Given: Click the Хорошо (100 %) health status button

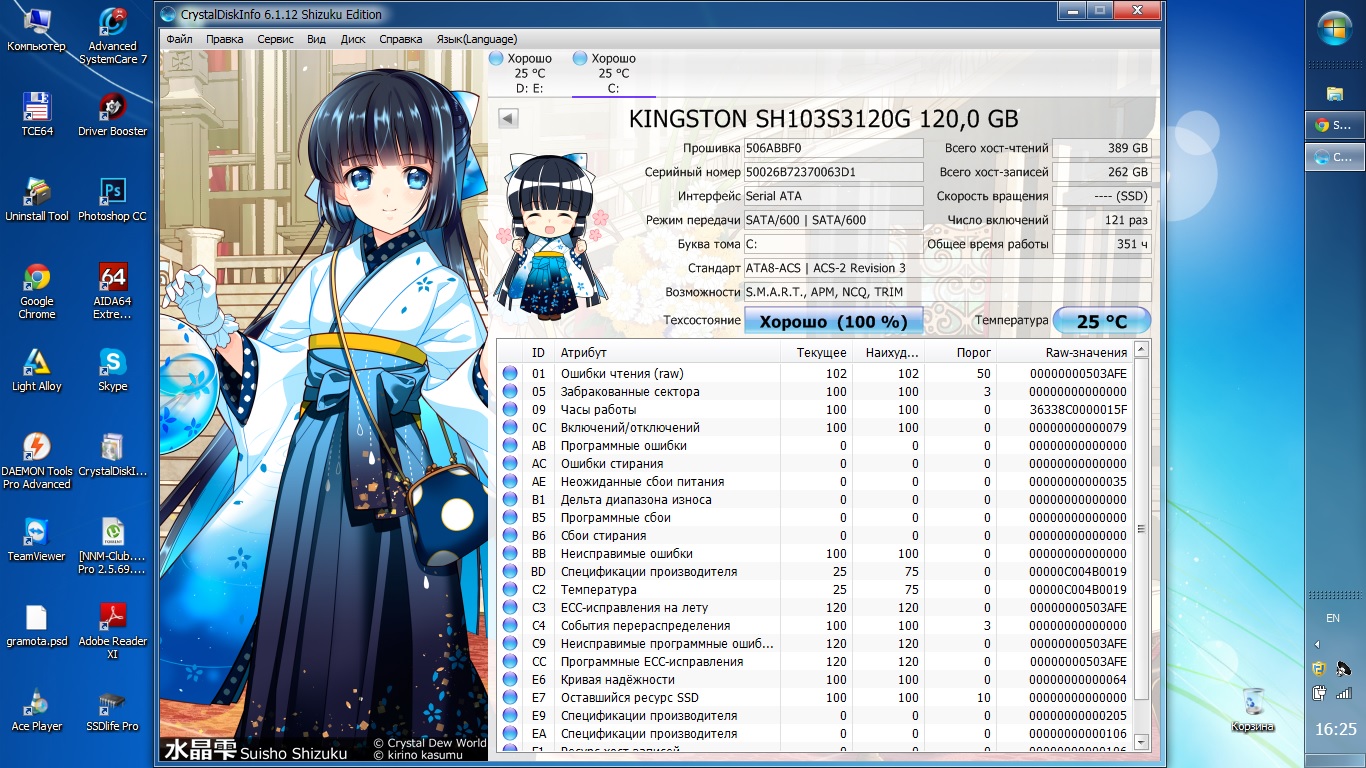Looking at the screenshot, I should [x=834, y=321].
